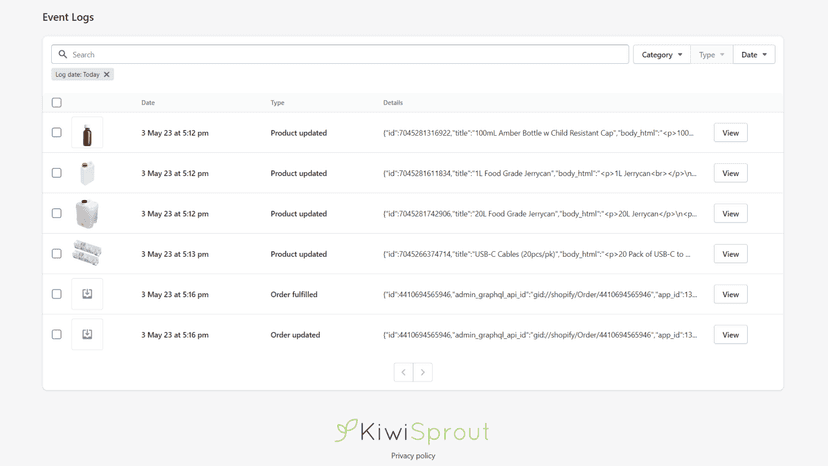Image resolution: width=828 pixels, height=466 pixels.
Task: Click the 1L Food Grade Jerrycan details text
Action: 540,173
